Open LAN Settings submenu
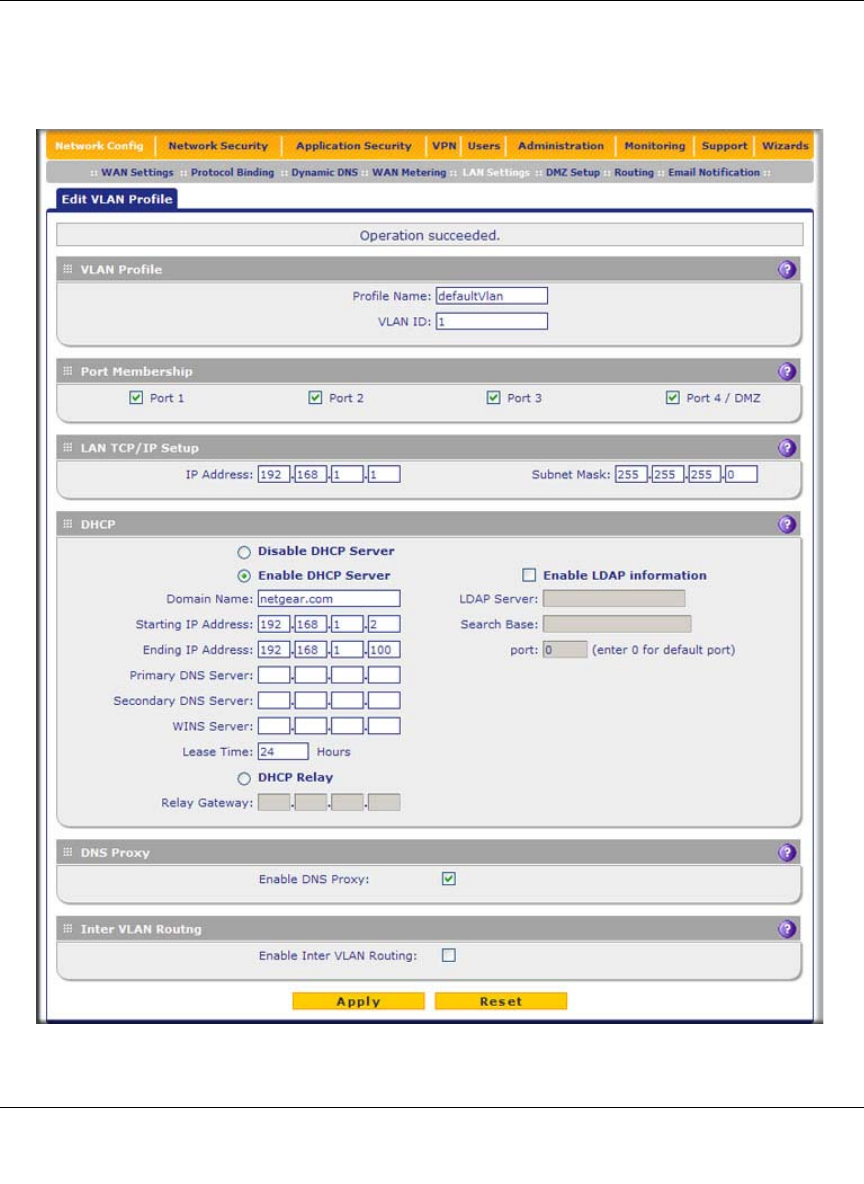864x1184 pixels. (496, 172)
